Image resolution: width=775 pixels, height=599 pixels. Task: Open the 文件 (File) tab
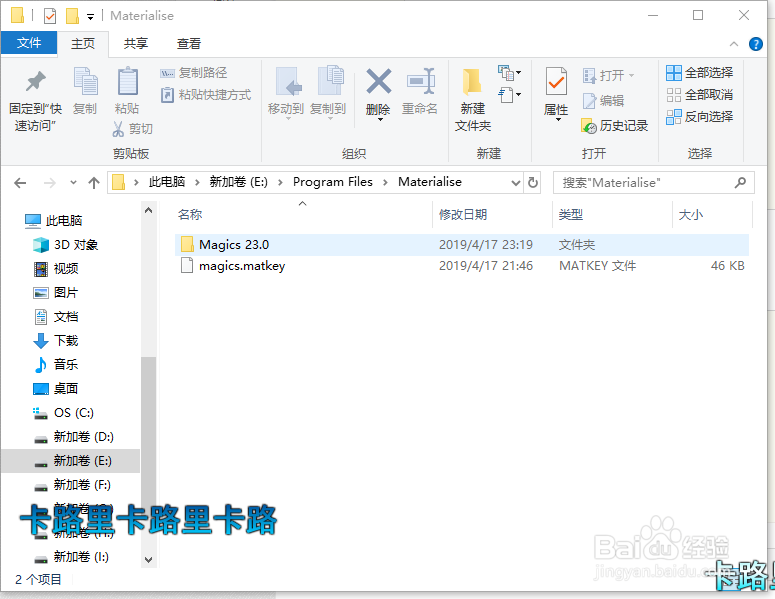tap(29, 43)
